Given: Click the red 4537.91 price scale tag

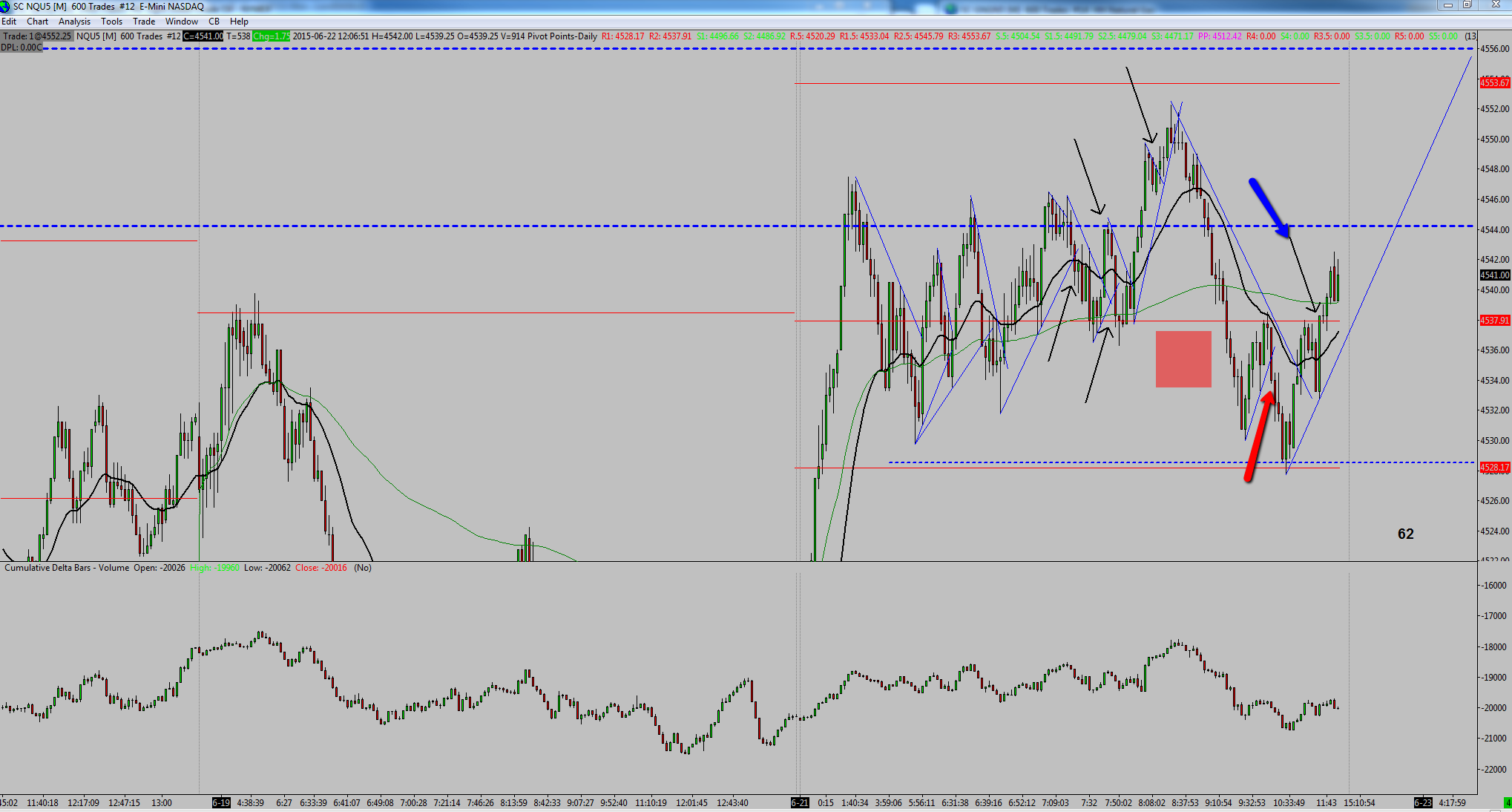Looking at the screenshot, I should [1495, 321].
